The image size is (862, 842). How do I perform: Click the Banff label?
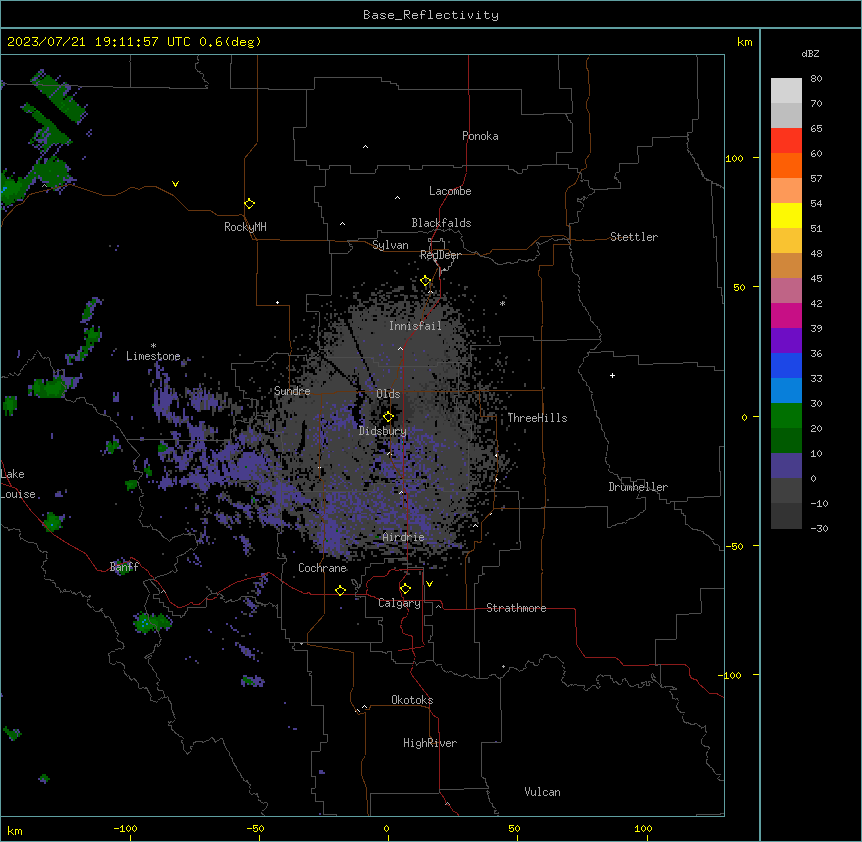pos(124,567)
